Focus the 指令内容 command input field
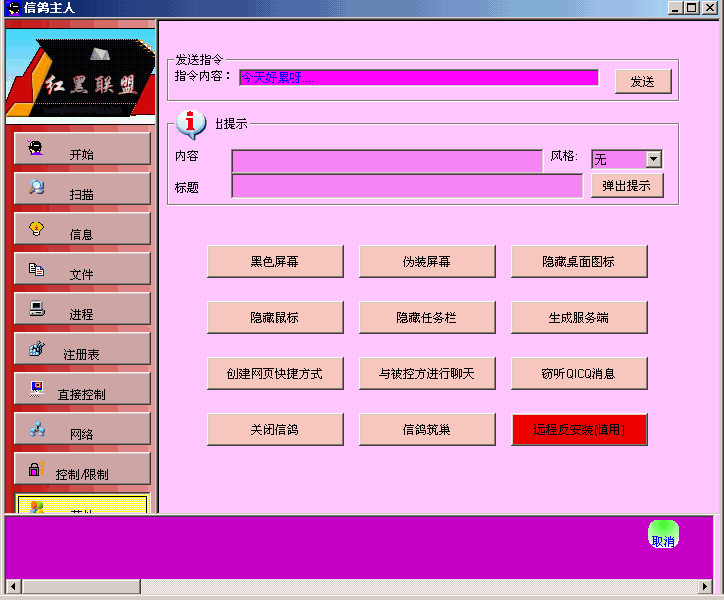The height and width of the screenshot is (600, 724). 417,78
